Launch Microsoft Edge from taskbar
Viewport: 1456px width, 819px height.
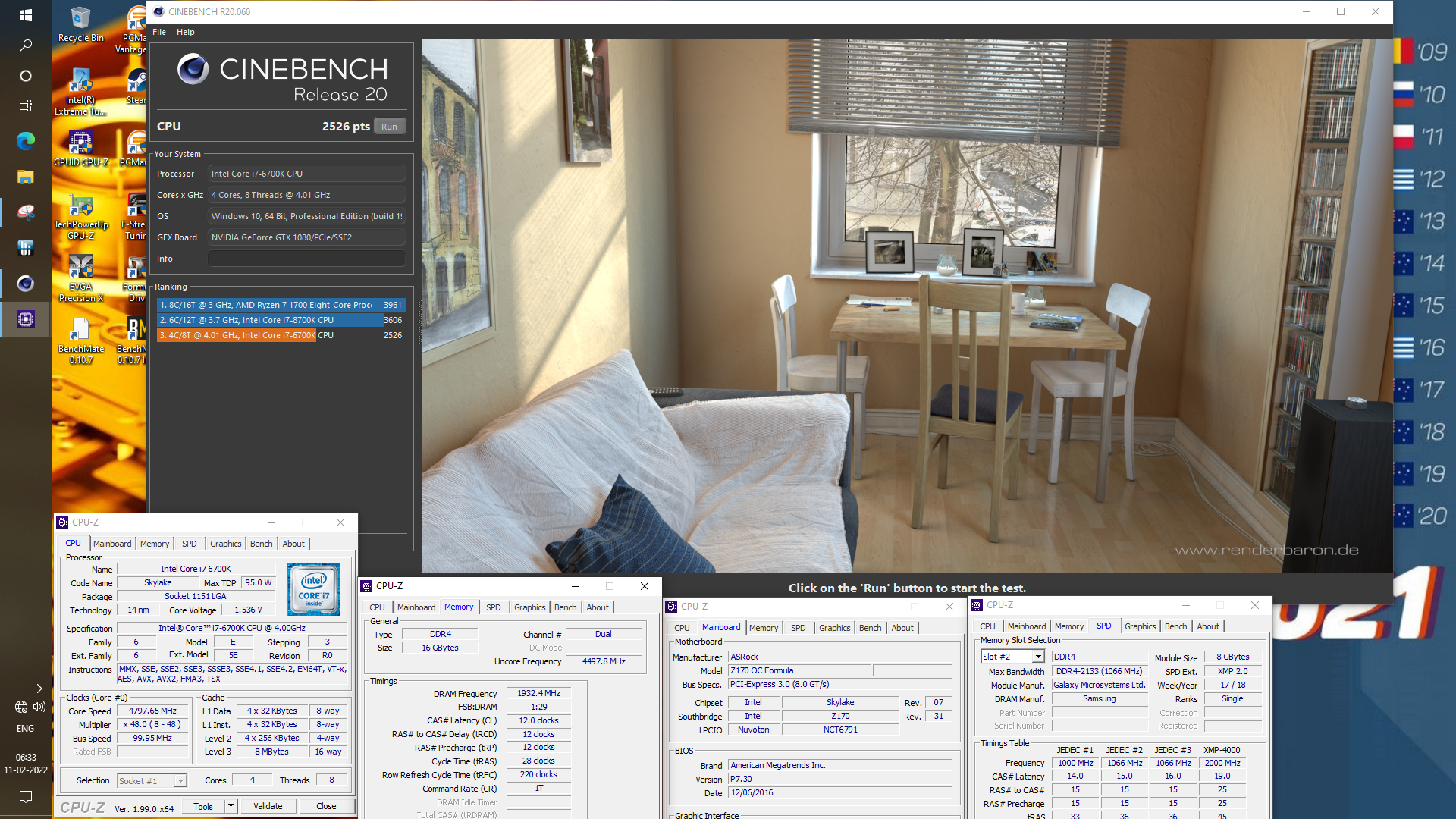coord(25,140)
